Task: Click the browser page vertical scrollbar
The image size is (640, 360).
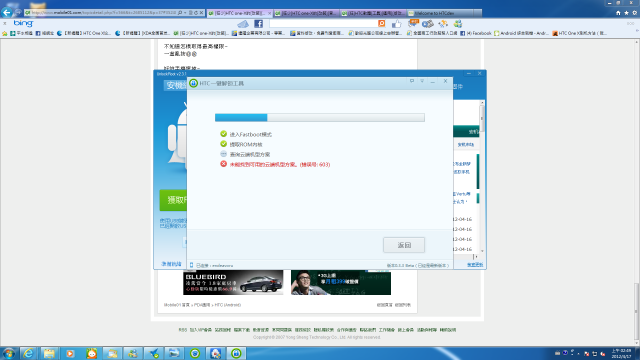Action: pos(636,192)
